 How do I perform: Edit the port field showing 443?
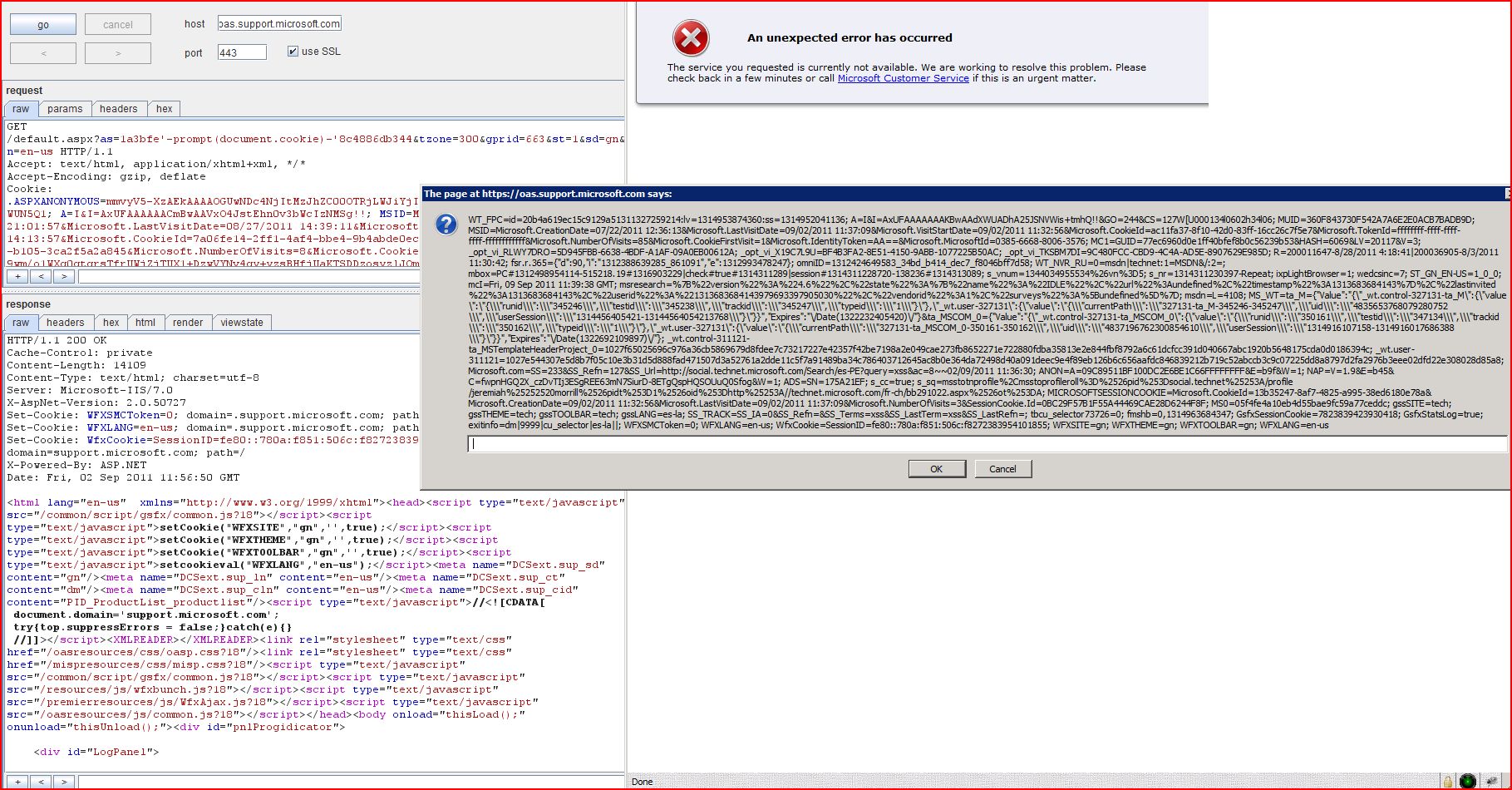[x=242, y=52]
